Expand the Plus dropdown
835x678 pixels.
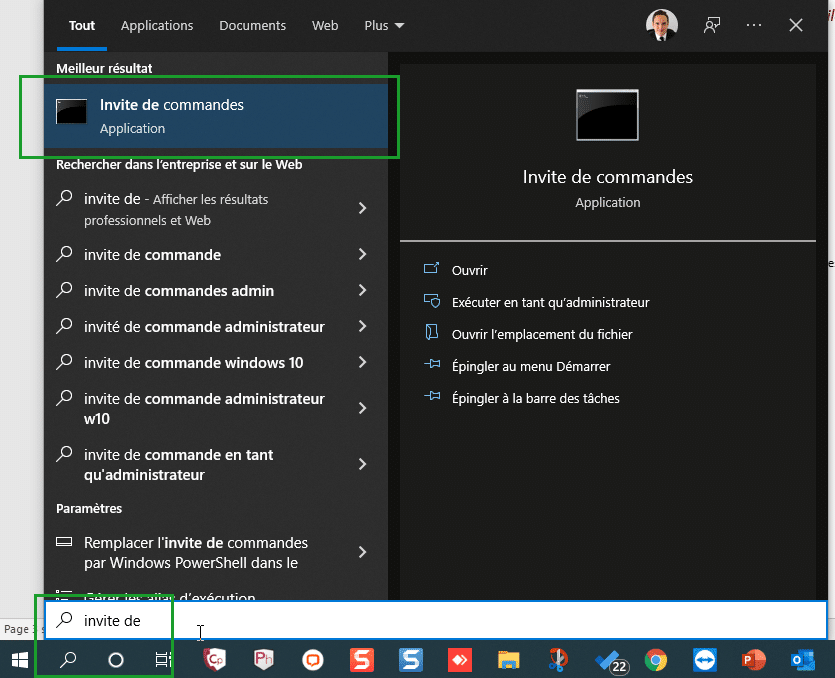point(384,26)
